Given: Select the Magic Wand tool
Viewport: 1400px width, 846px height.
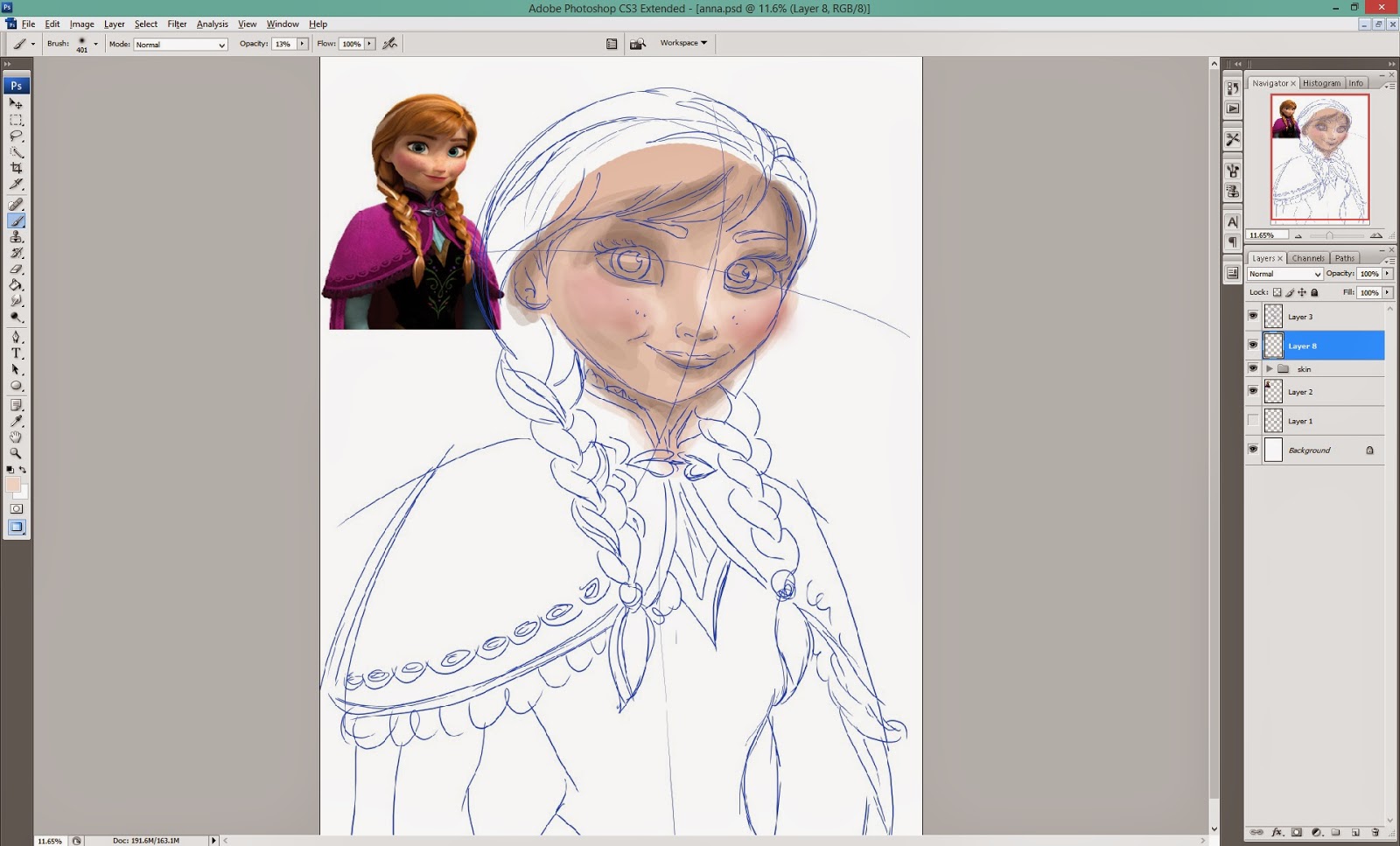Looking at the screenshot, I should tap(16, 152).
